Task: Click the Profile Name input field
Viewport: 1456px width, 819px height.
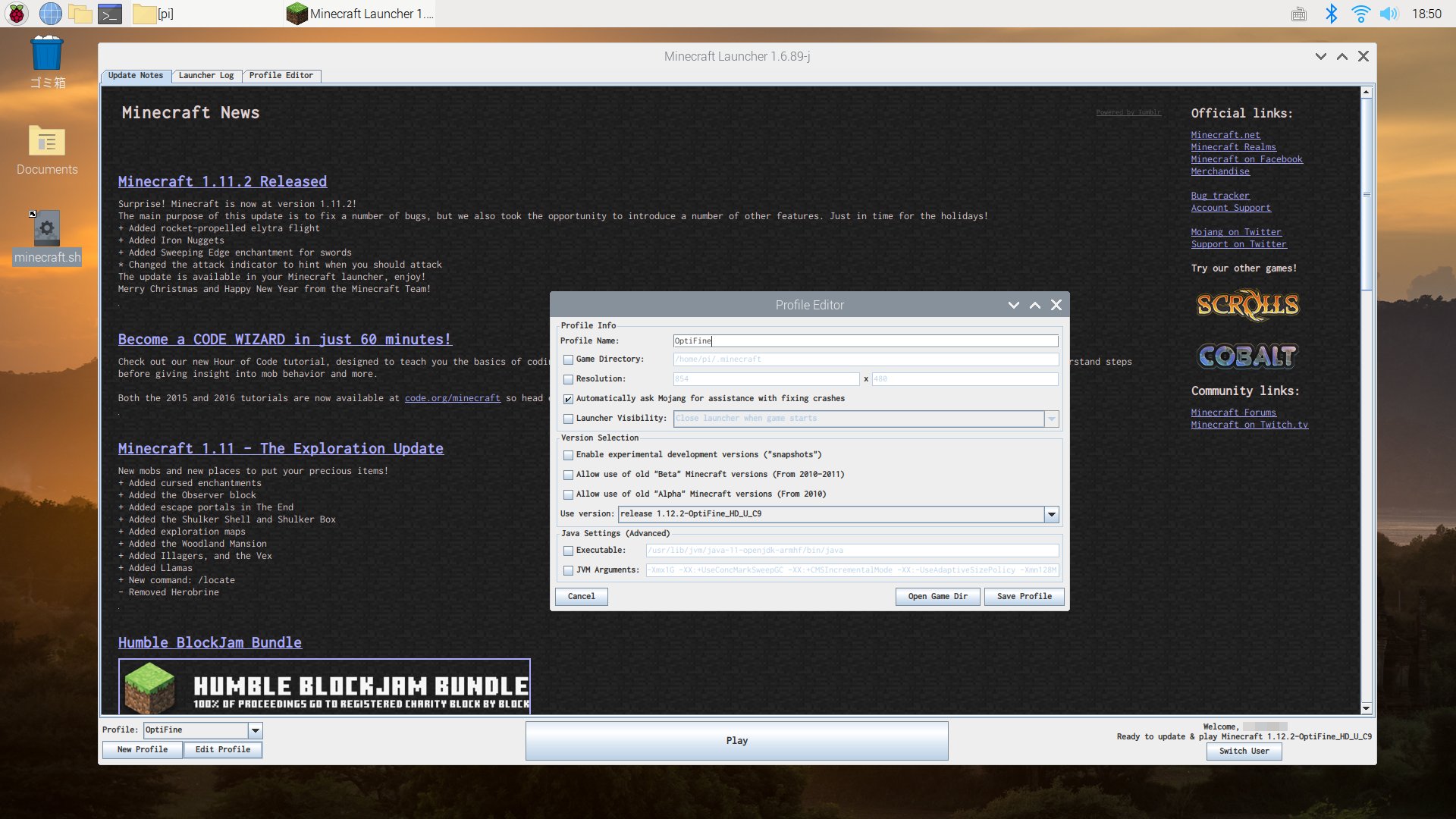Action: (x=864, y=340)
